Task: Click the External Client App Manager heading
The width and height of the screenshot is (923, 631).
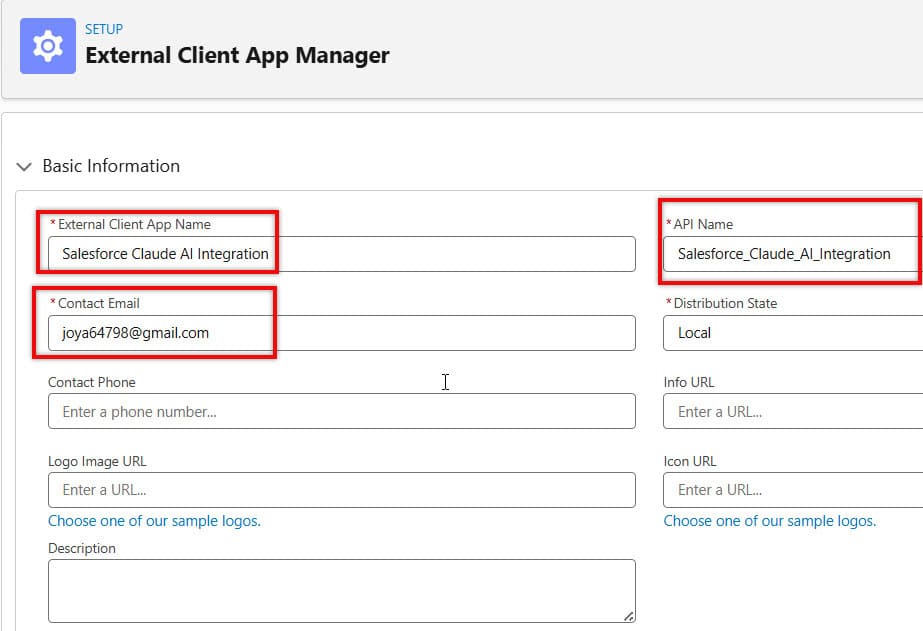Action: click(x=237, y=55)
